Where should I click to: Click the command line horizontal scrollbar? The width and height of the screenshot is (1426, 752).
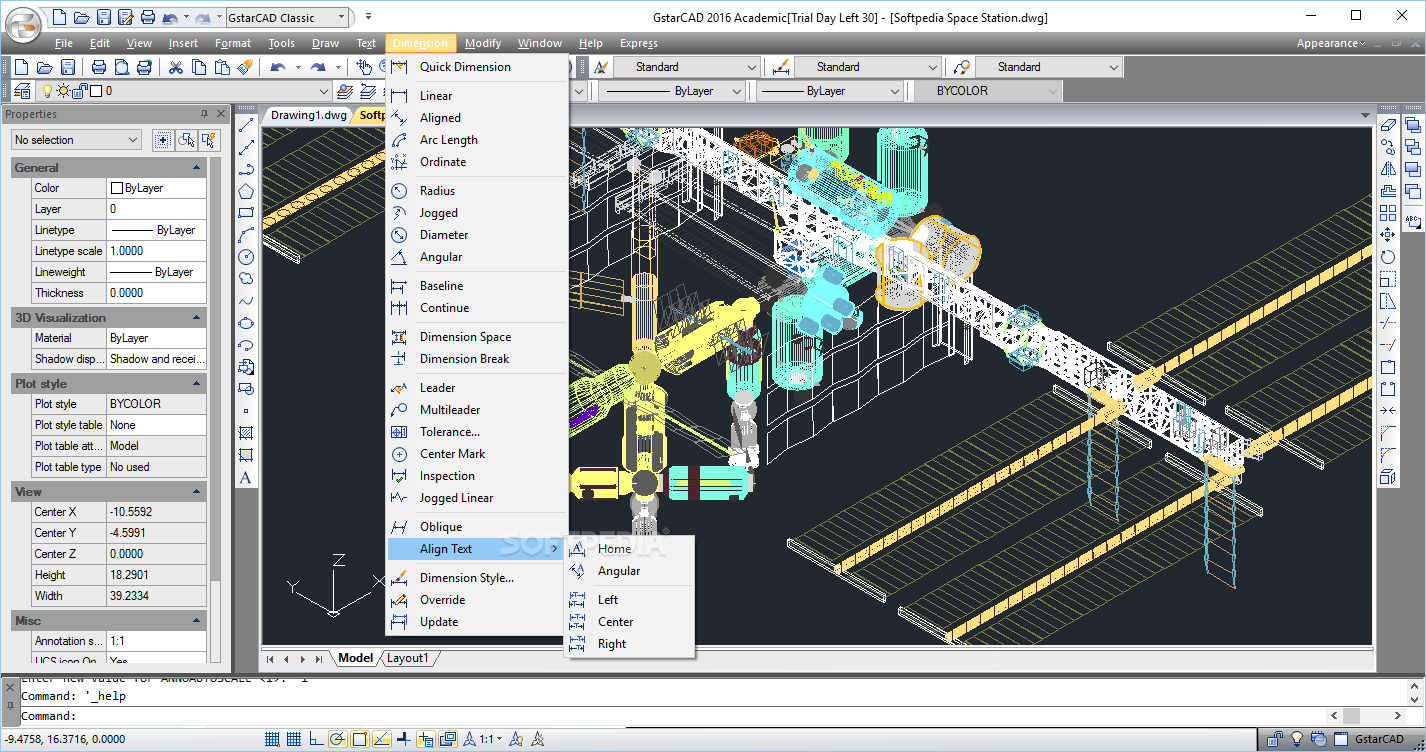pyautogui.click(x=1366, y=716)
